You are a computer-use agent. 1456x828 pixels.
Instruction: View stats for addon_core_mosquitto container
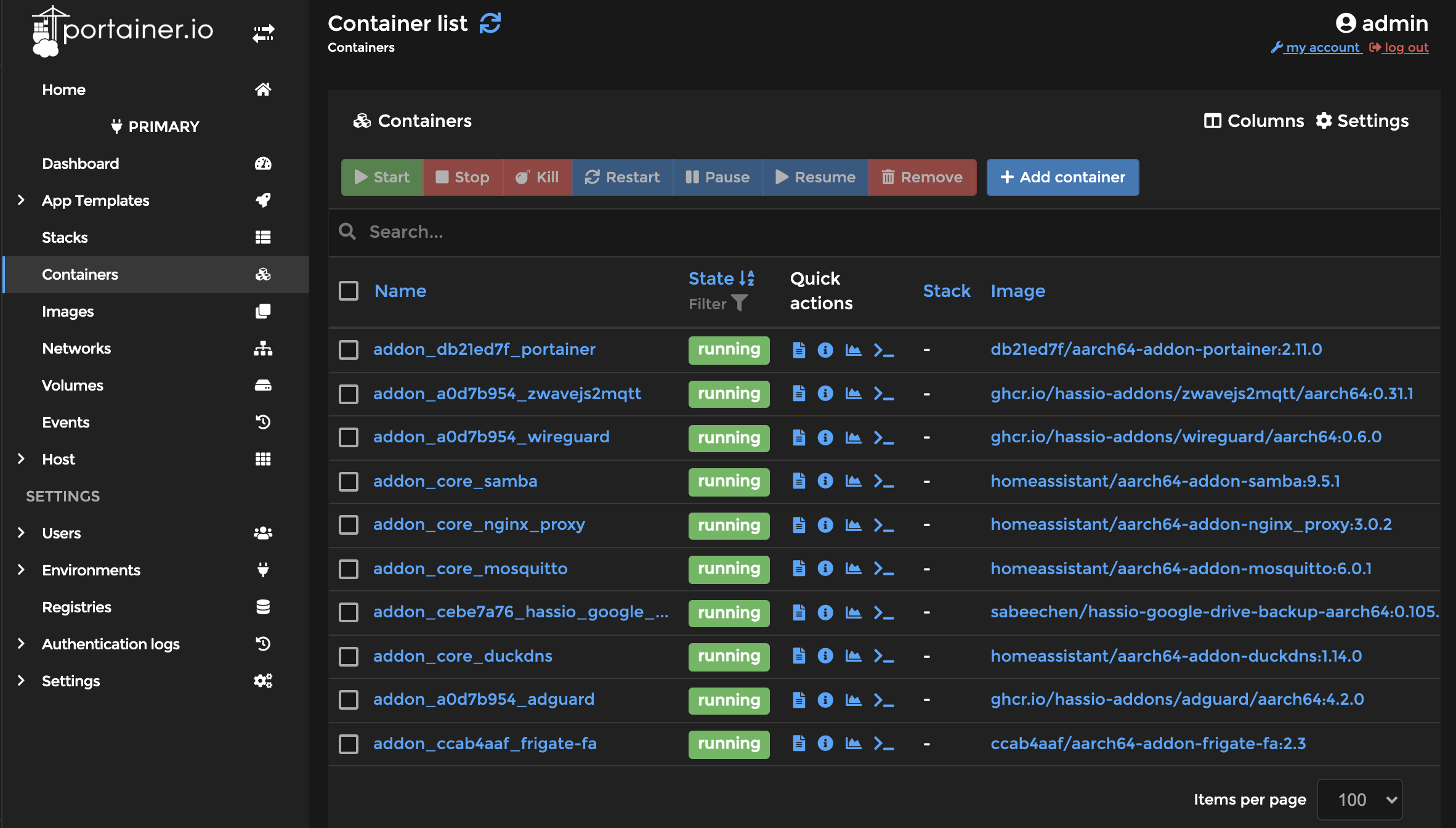click(x=853, y=569)
